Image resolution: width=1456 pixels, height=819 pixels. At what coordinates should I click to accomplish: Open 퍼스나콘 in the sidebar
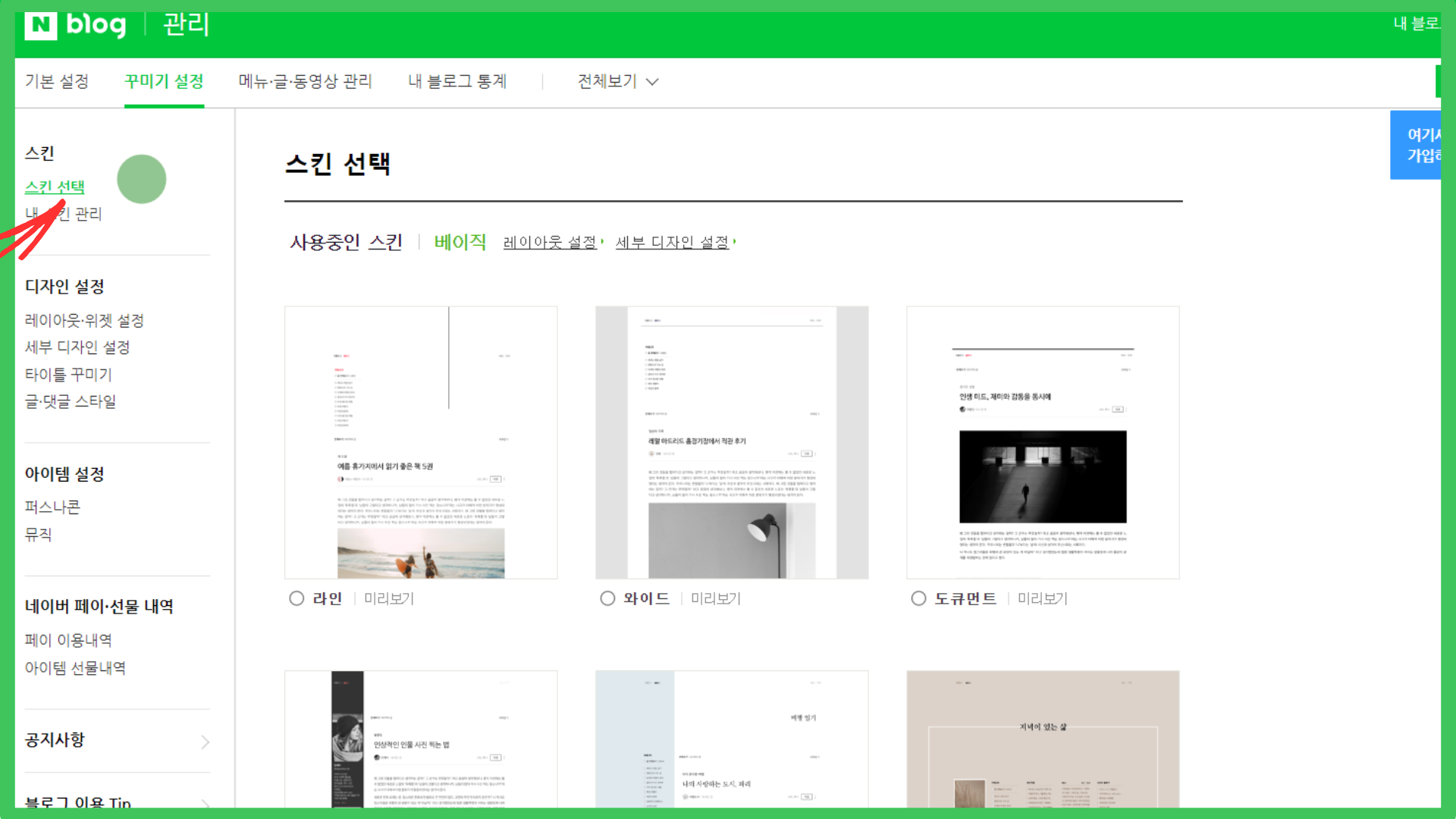tap(52, 507)
